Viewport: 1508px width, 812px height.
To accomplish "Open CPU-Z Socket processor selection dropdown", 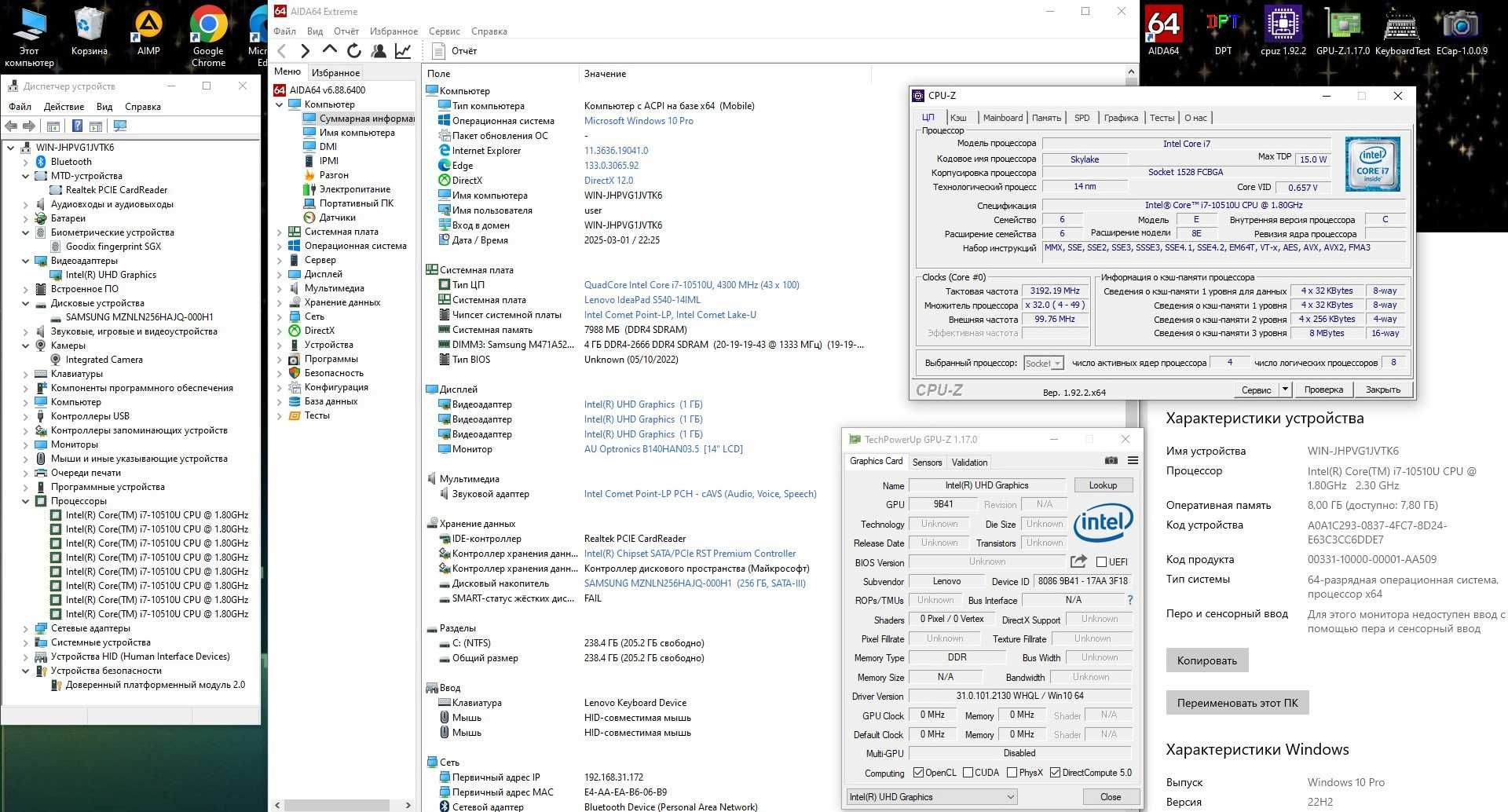I will (1044, 364).
